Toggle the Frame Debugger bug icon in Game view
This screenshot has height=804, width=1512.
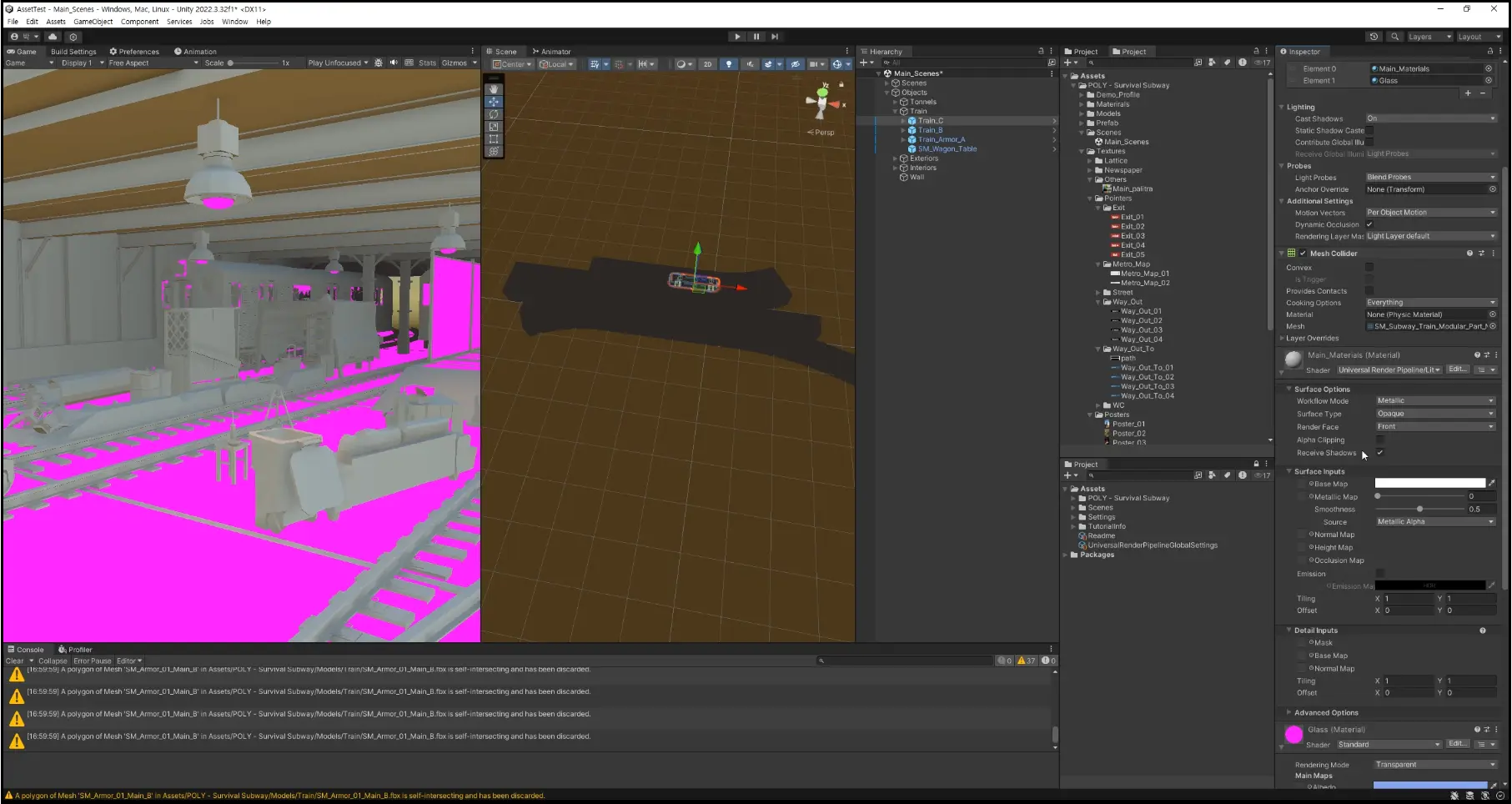pos(379,63)
